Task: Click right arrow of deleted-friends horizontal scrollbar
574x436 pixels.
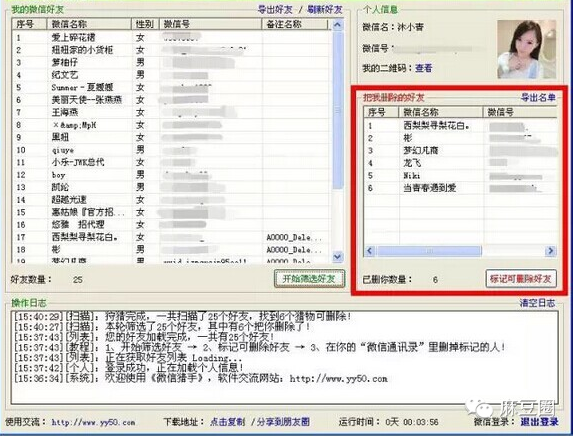Action: 550,251
